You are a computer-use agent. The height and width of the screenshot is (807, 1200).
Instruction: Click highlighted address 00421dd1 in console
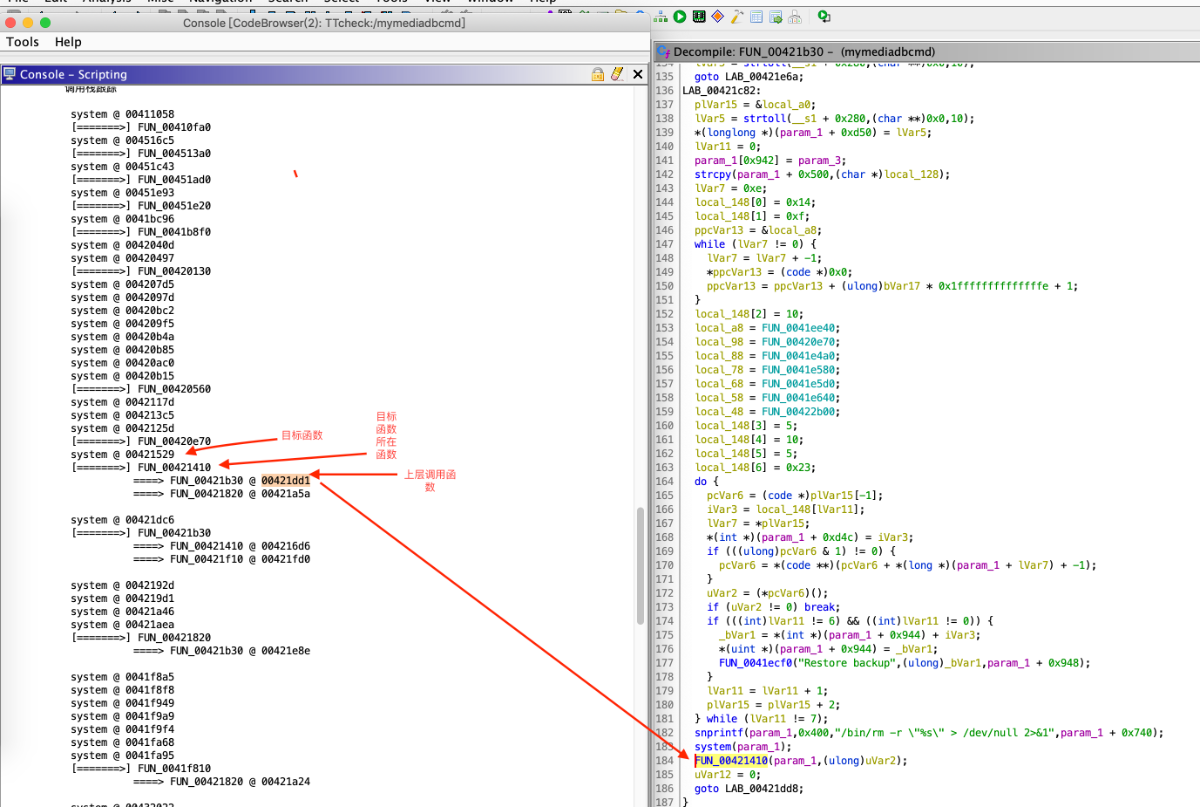pyautogui.click(x=285, y=480)
